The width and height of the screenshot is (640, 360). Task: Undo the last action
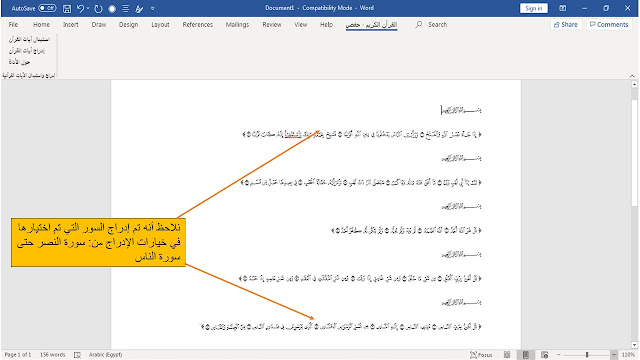80,8
